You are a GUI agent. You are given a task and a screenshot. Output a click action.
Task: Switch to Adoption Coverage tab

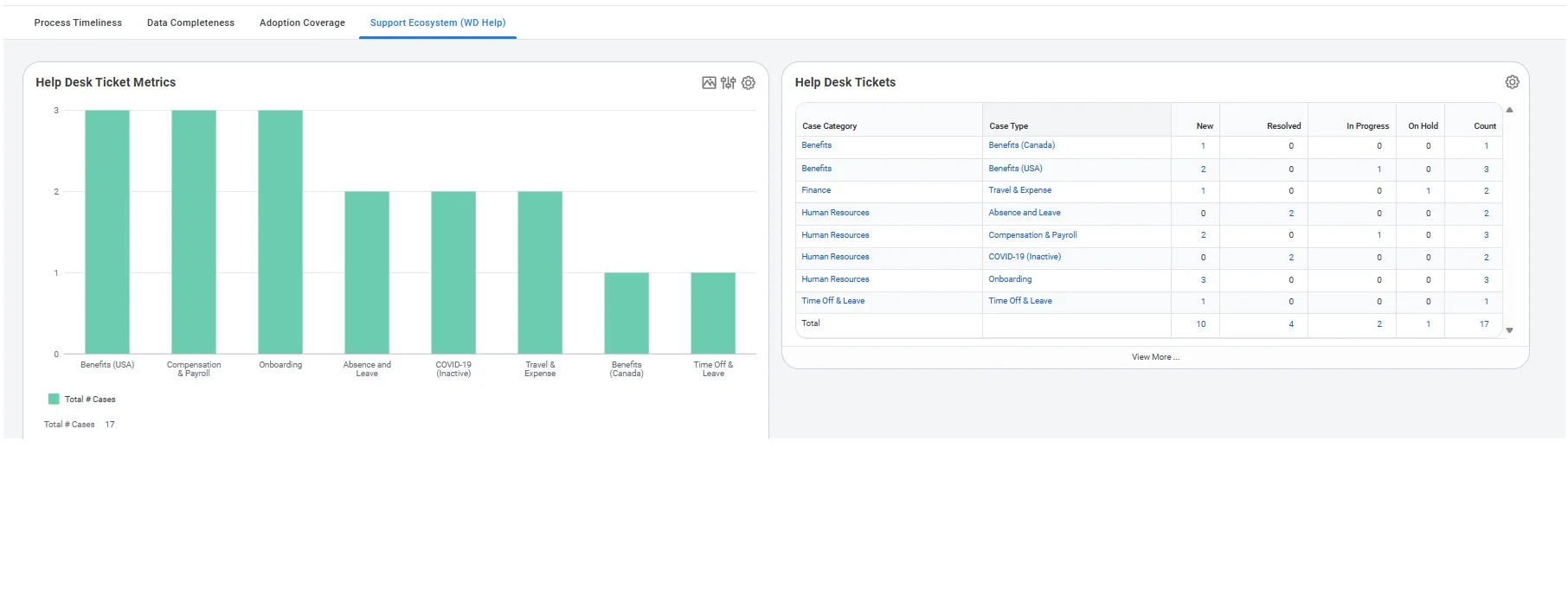click(302, 22)
